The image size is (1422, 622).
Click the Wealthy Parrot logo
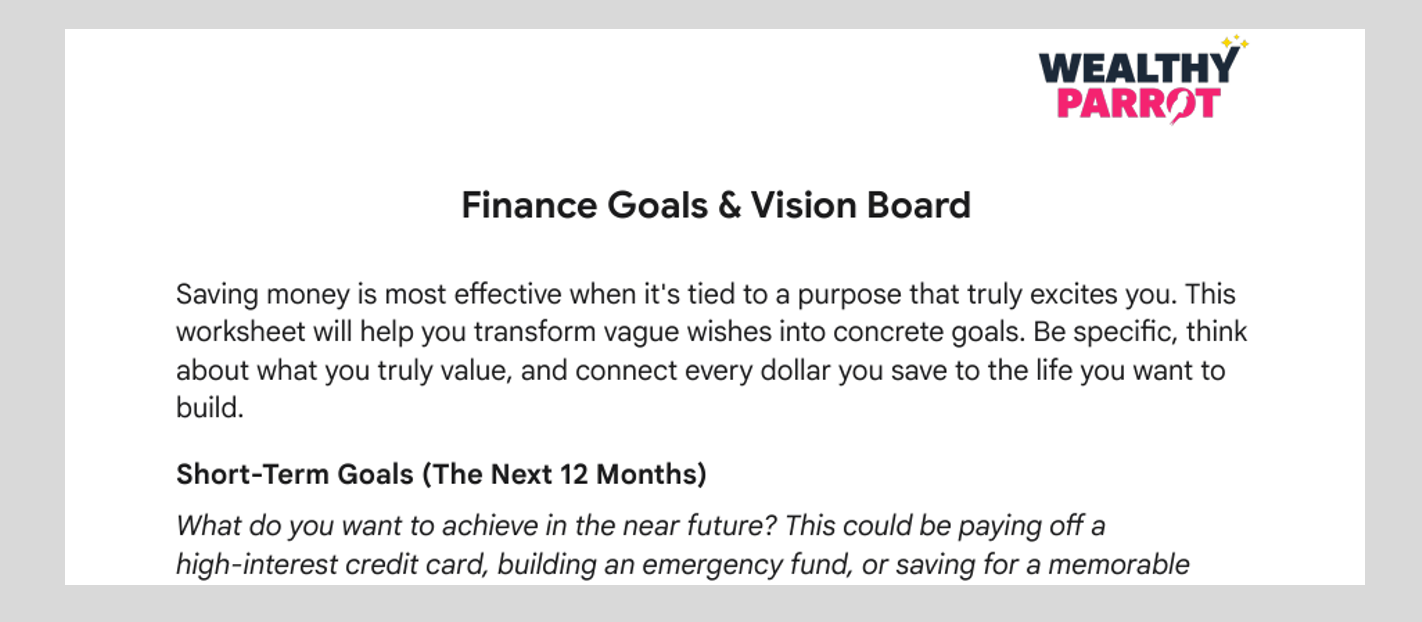(x=1144, y=79)
